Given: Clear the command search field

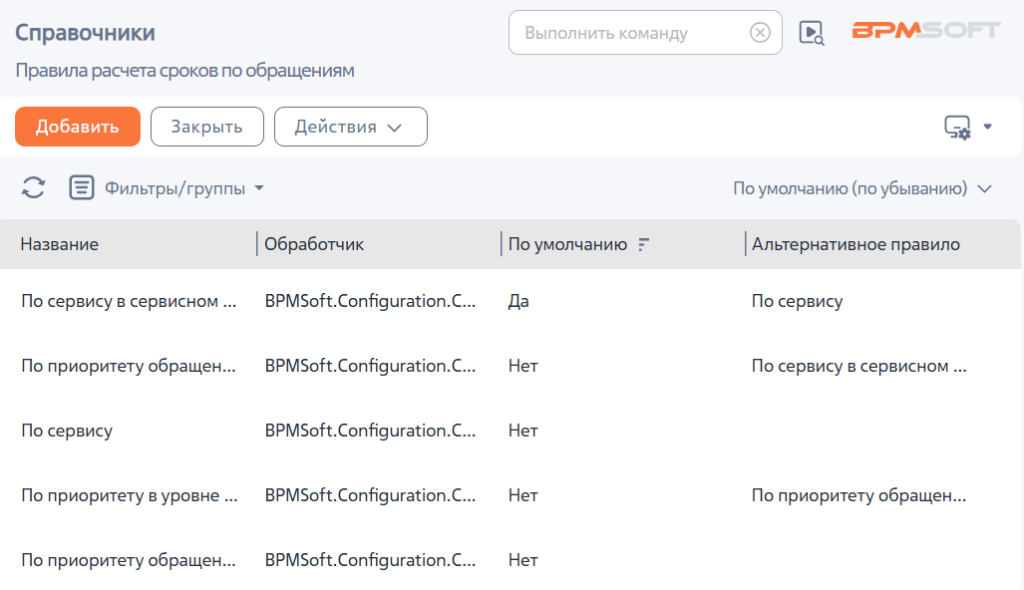Looking at the screenshot, I should 760,32.
